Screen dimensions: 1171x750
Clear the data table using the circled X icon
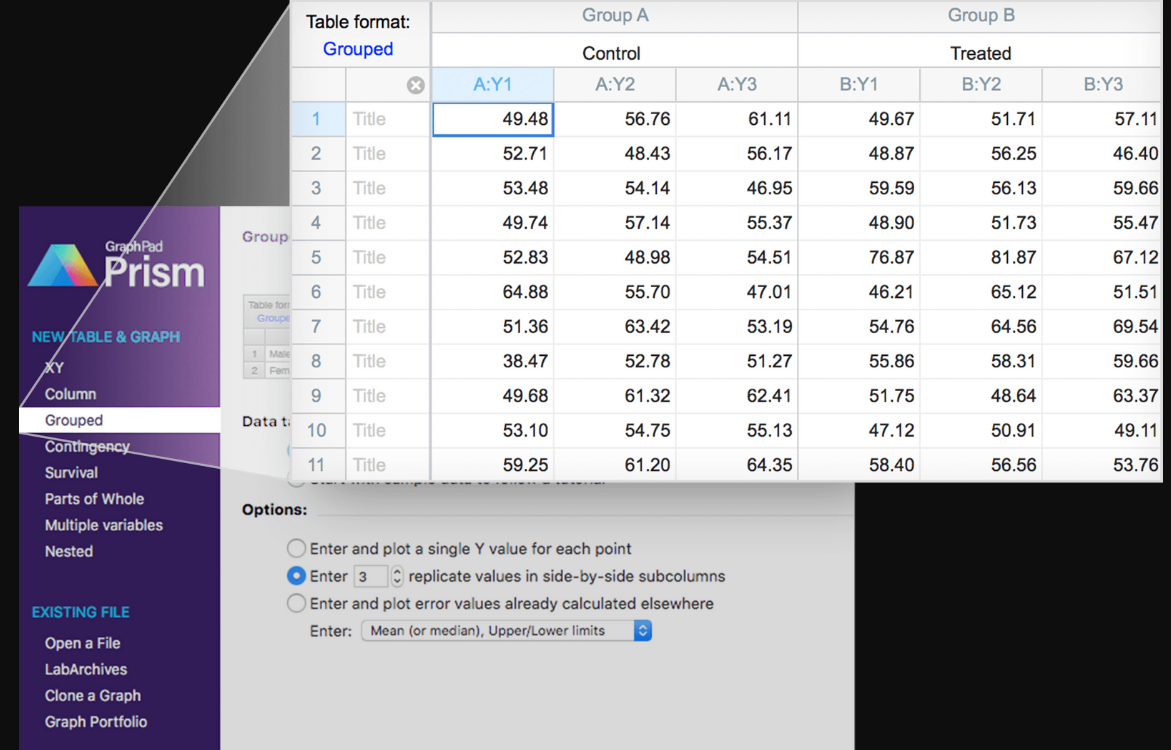(416, 85)
